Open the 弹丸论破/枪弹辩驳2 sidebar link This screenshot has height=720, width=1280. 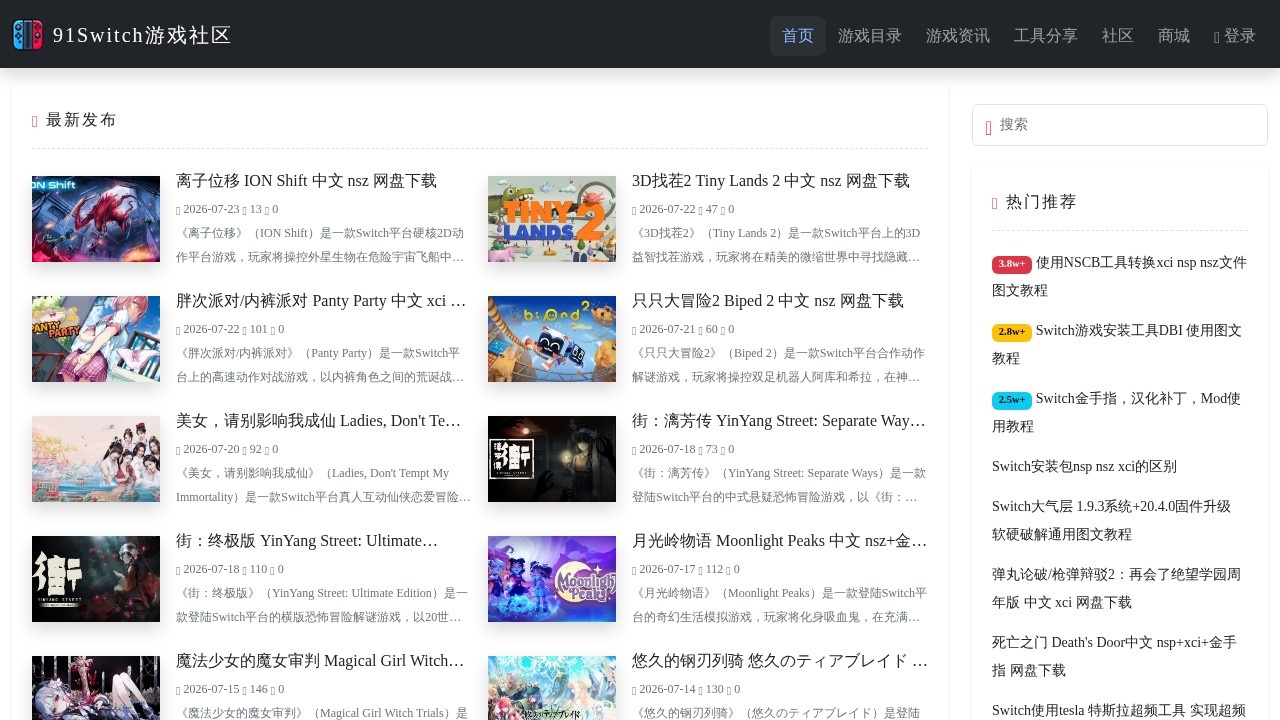1116,588
